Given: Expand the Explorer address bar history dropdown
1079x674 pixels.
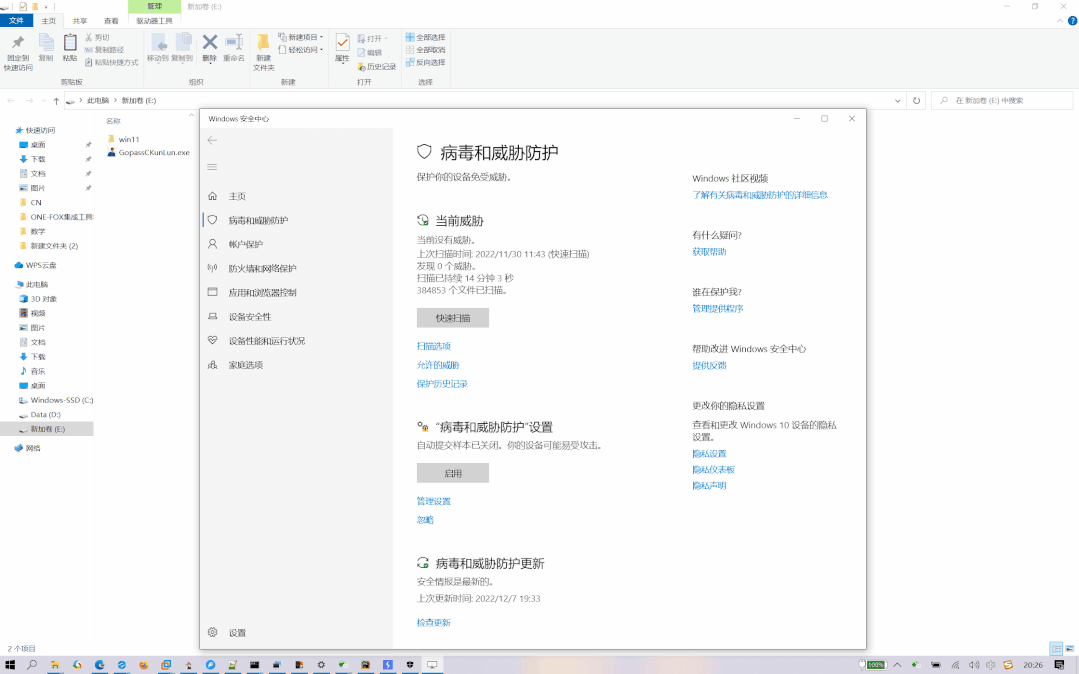Looking at the screenshot, I should coord(897,101).
